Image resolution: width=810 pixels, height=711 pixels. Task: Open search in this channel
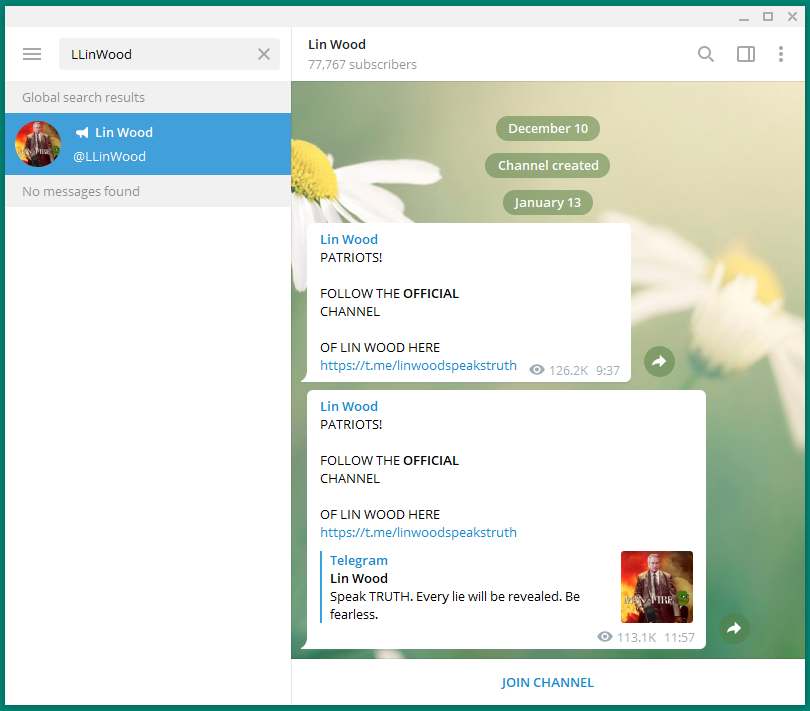706,54
